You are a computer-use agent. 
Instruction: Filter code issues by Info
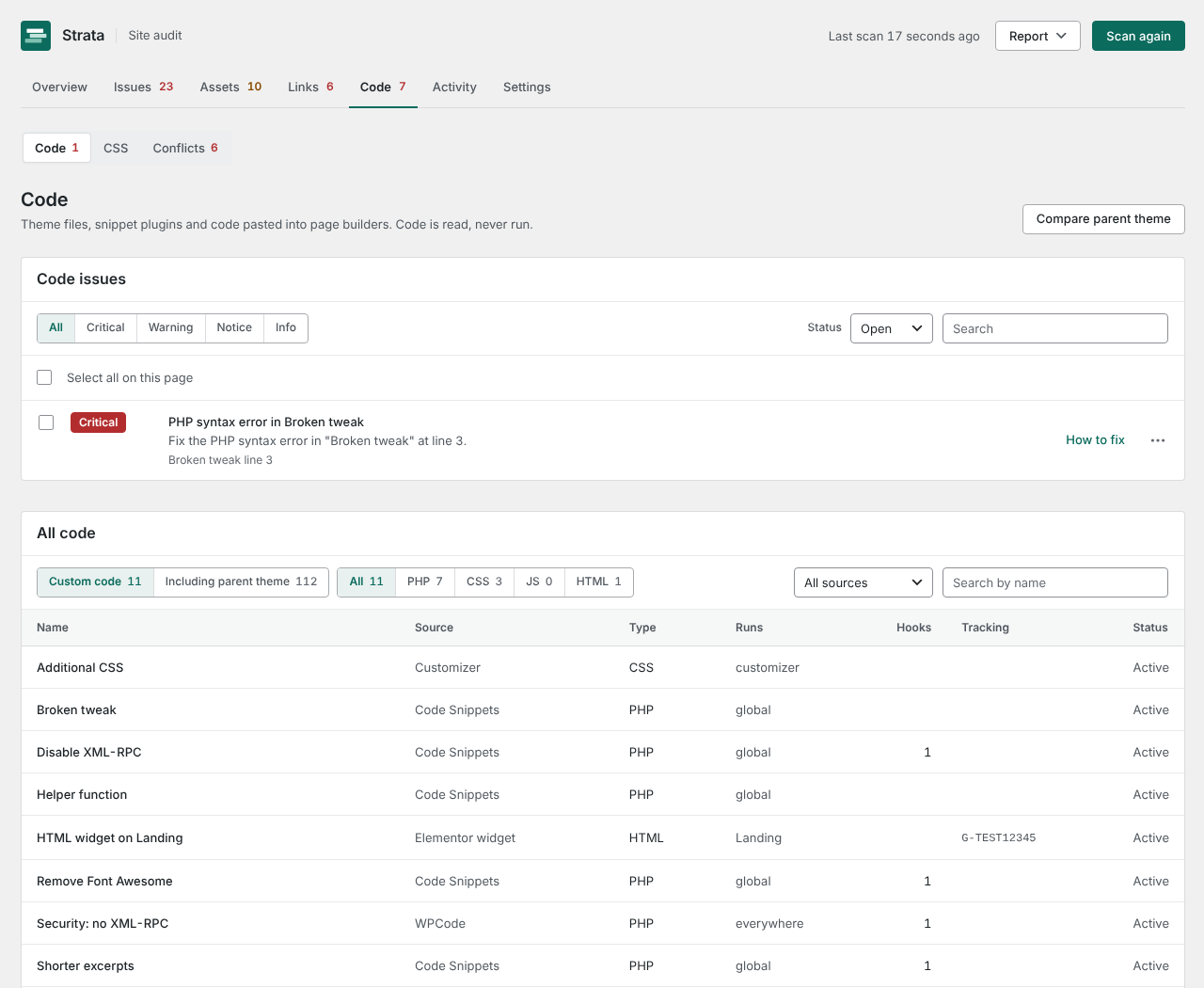[x=286, y=327]
